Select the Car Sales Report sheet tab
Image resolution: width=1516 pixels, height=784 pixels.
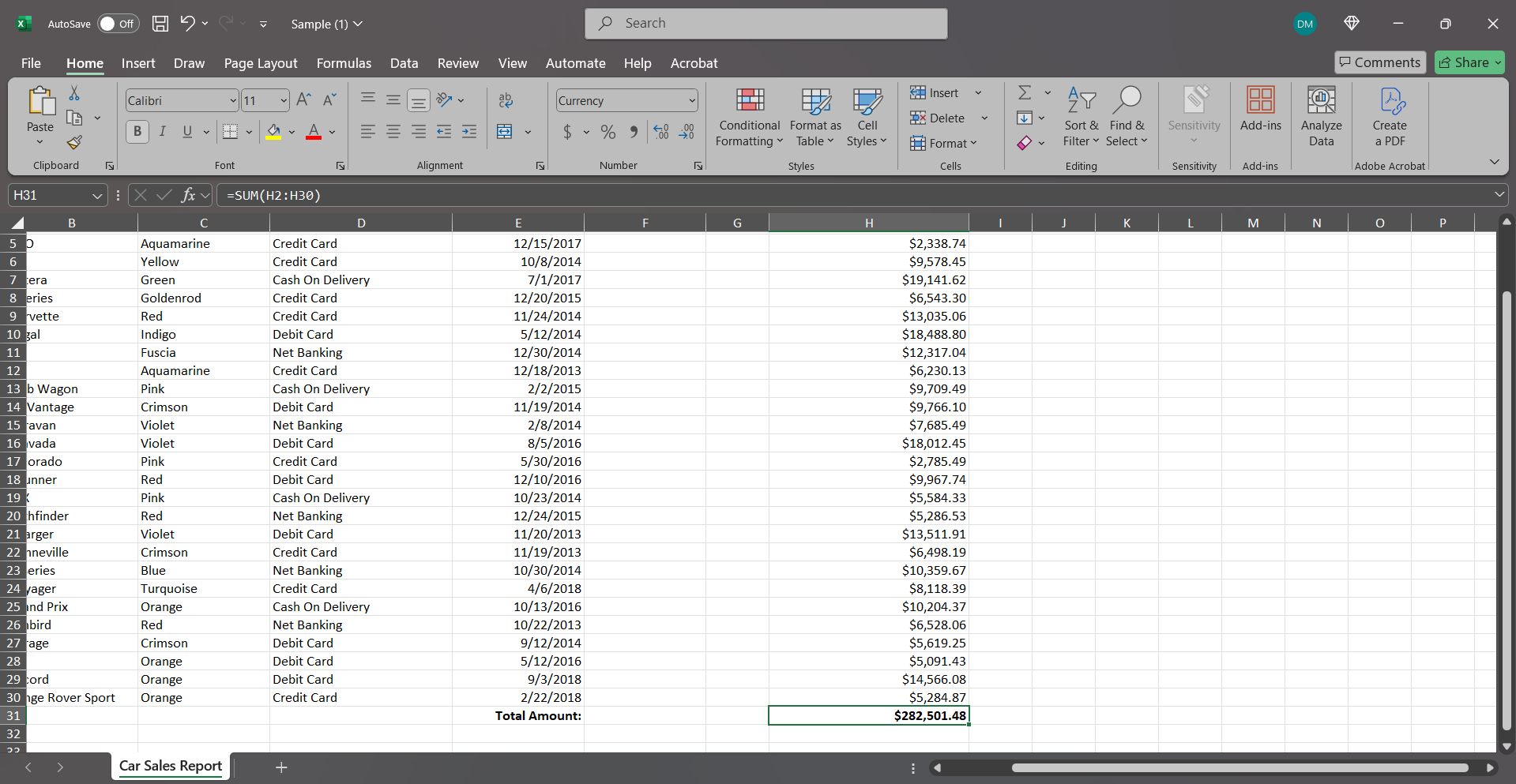(171, 766)
